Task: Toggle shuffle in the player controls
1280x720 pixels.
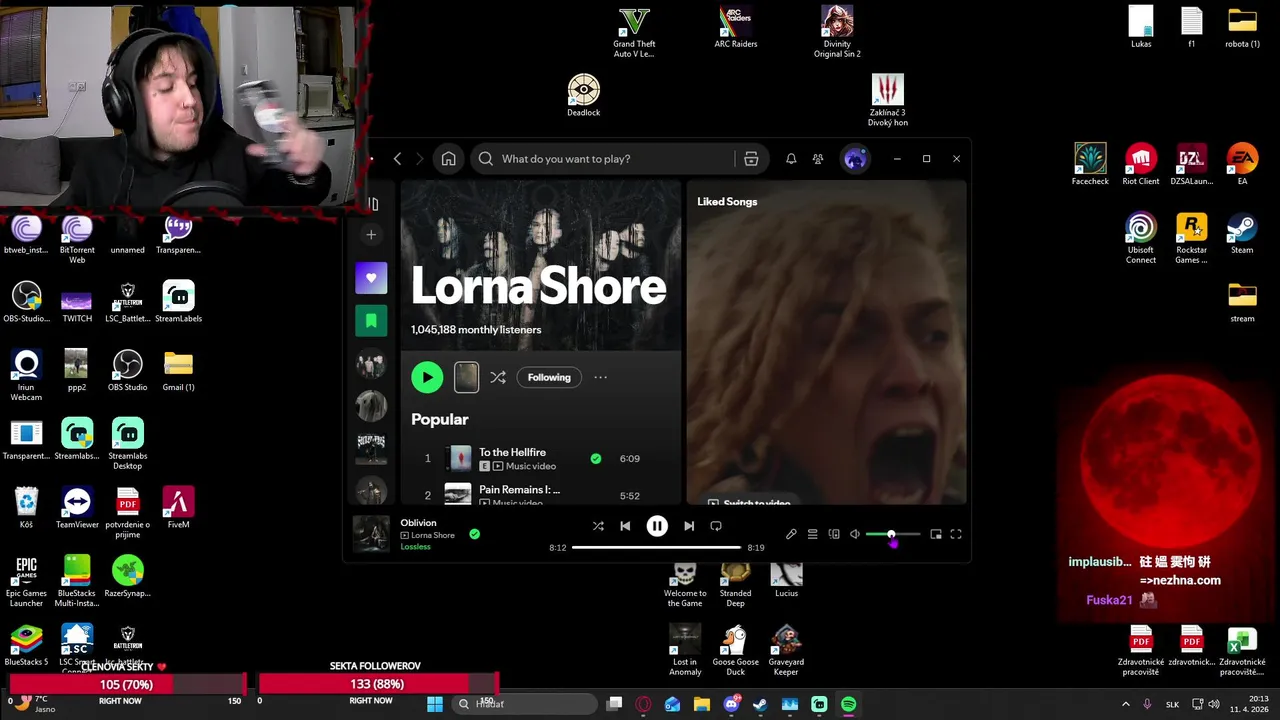Action: tap(598, 526)
